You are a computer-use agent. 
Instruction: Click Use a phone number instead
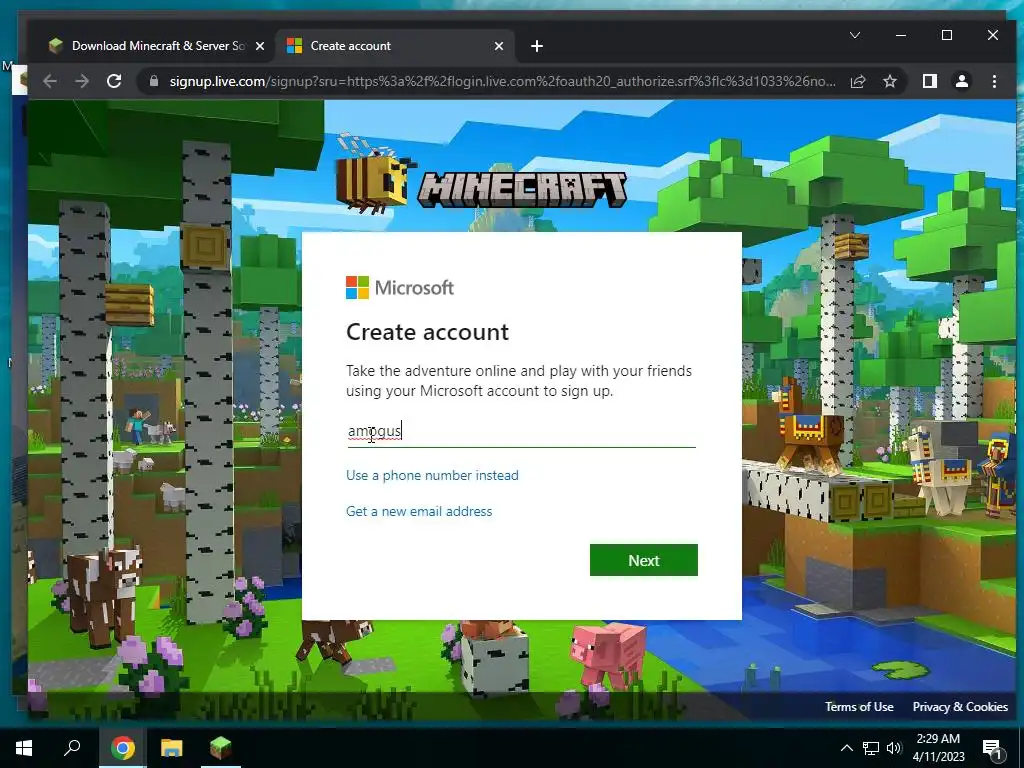click(x=432, y=475)
